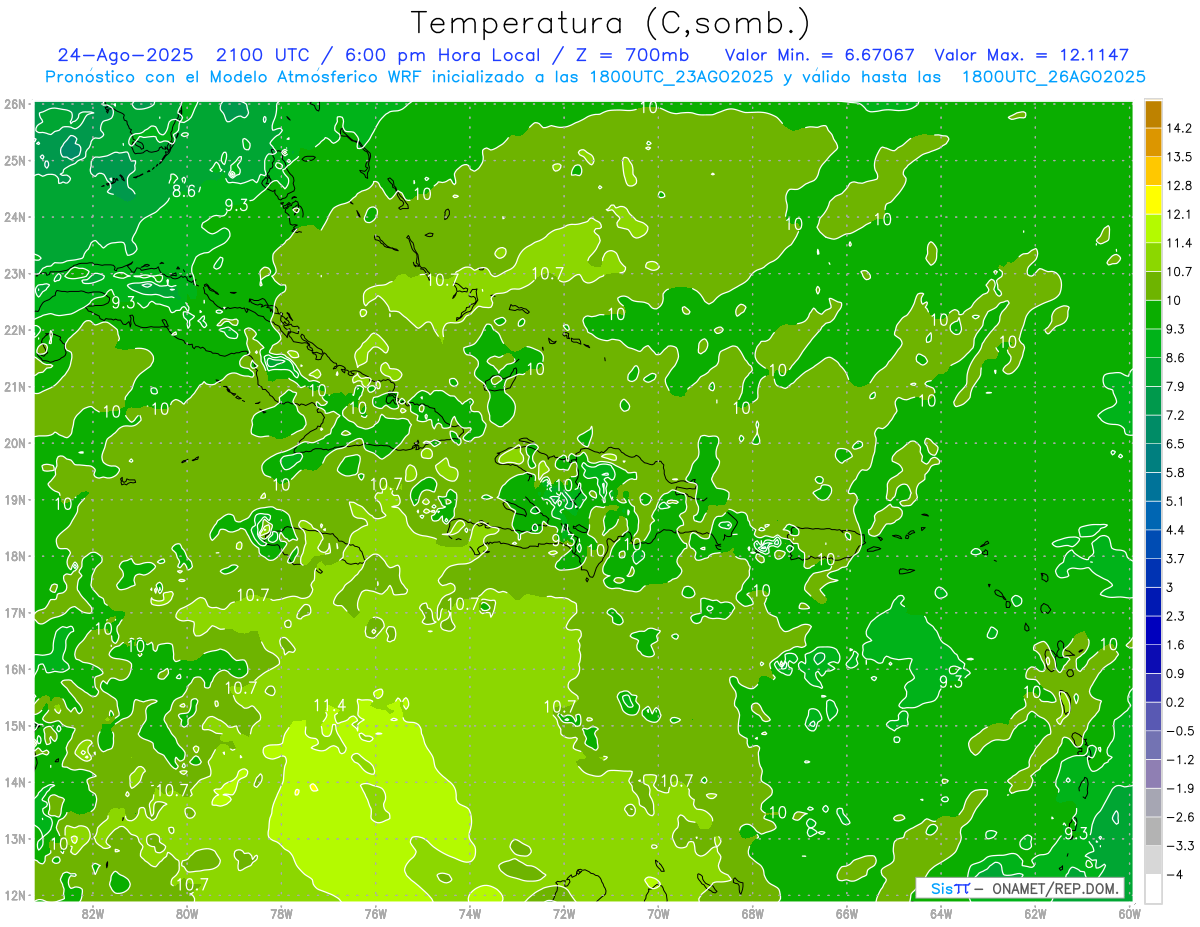Click the yellow legend swatch between 12.8 and 12.1
The width and height of the screenshot is (1200, 927).
pos(1152,200)
